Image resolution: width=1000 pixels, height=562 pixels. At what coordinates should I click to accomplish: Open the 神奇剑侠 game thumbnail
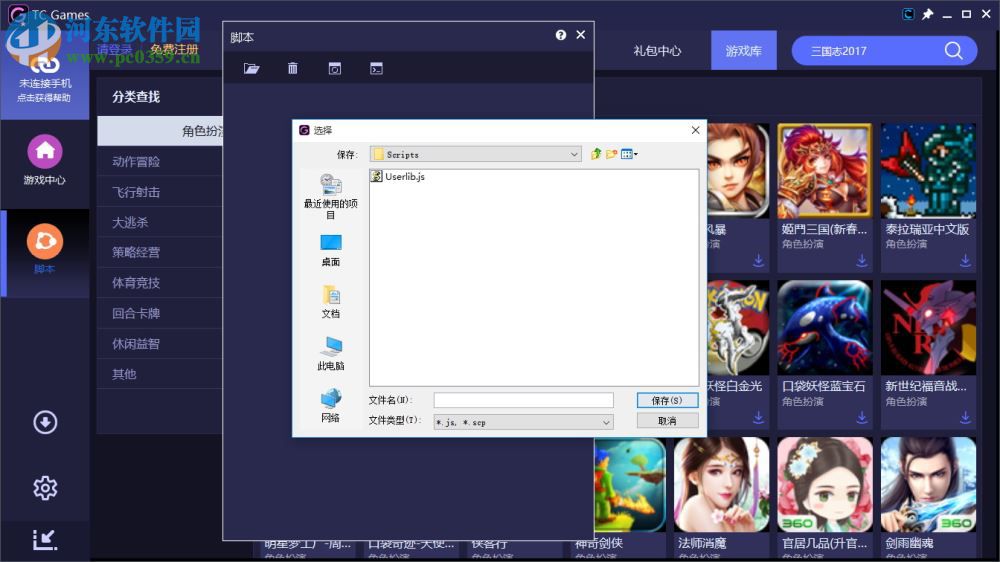click(630, 485)
